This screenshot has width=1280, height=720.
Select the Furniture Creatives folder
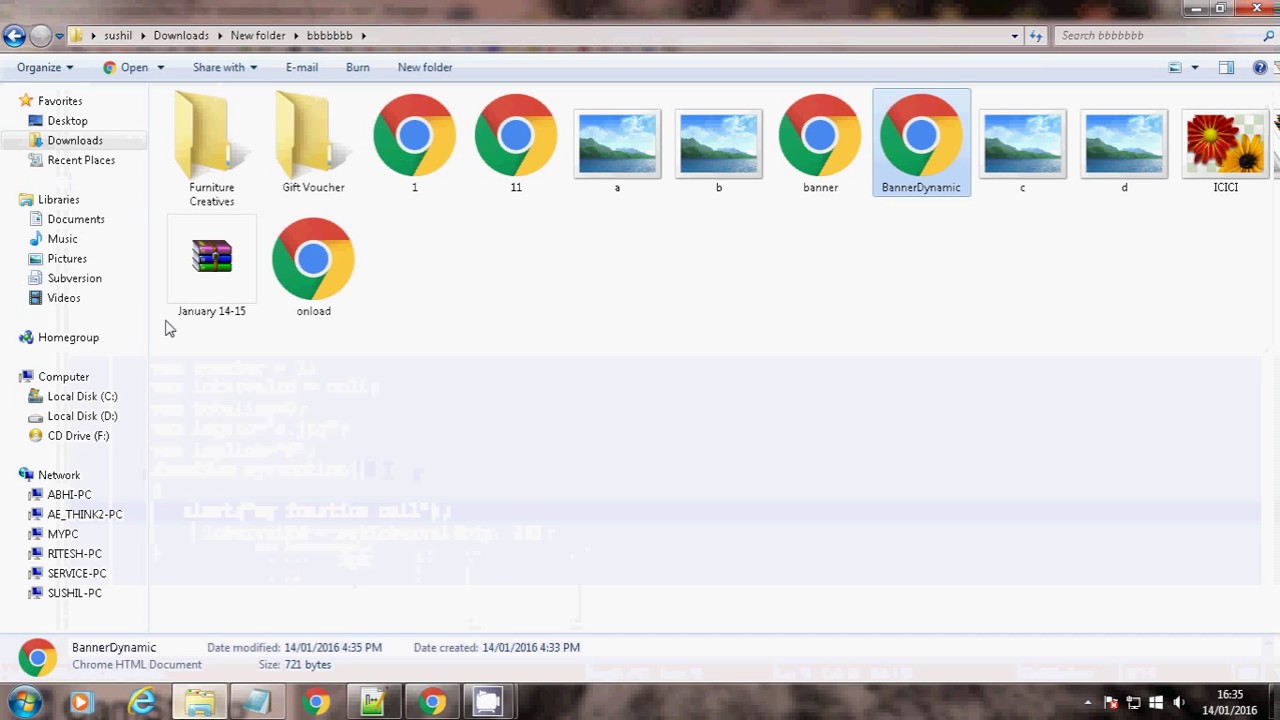211,150
